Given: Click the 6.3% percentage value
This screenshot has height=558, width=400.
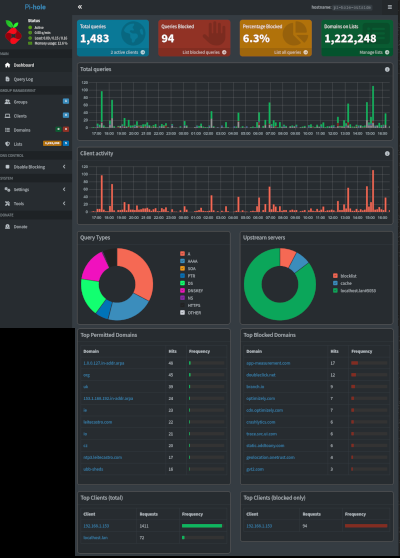Looking at the screenshot, I should click(256, 38).
